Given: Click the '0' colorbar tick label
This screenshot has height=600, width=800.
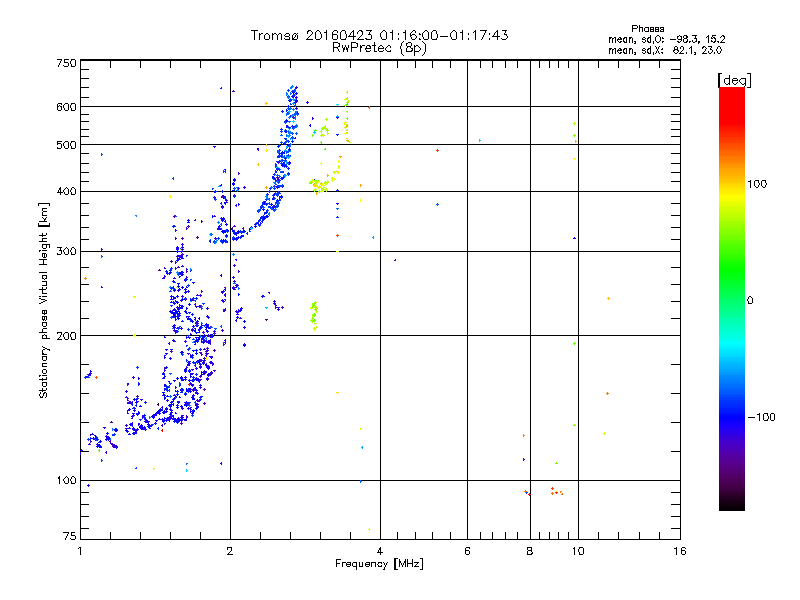Looking at the screenshot, I should (x=750, y=301).
